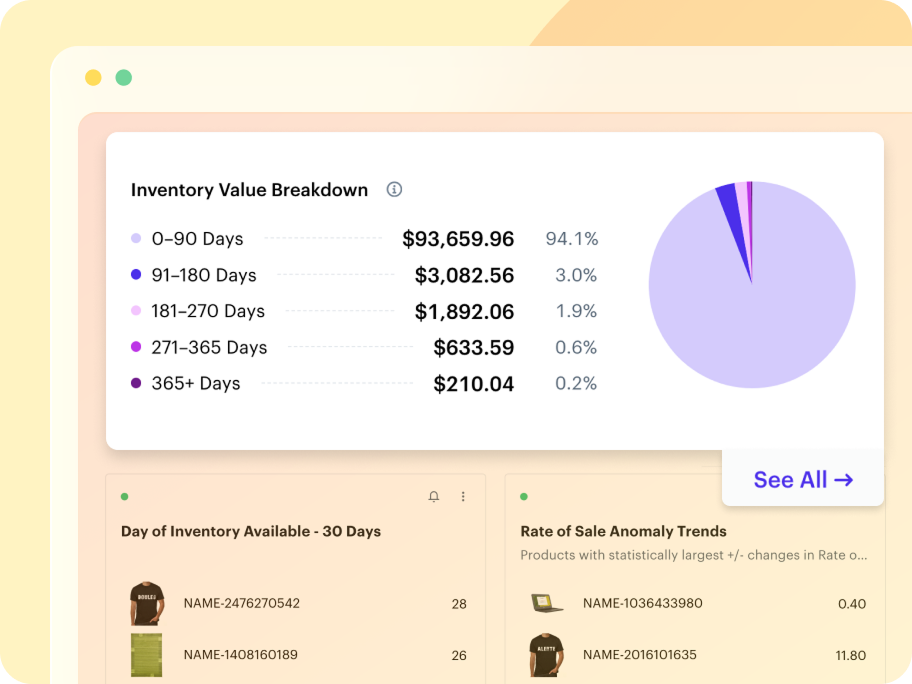Image resolution: width=912 pixels, height=684 pixels.
Task: Click the 271–365 Days legend dot
Action: pos(136,347)
